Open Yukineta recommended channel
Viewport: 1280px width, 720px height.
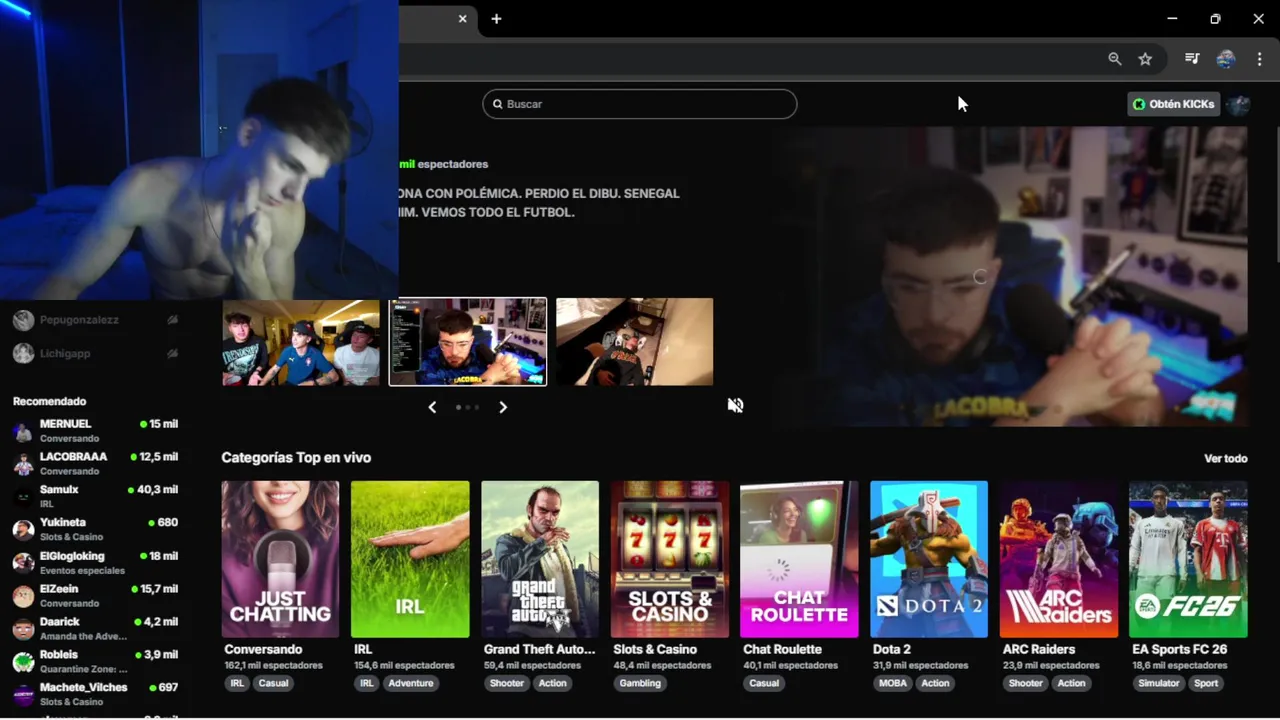click(x=95, y=530)
